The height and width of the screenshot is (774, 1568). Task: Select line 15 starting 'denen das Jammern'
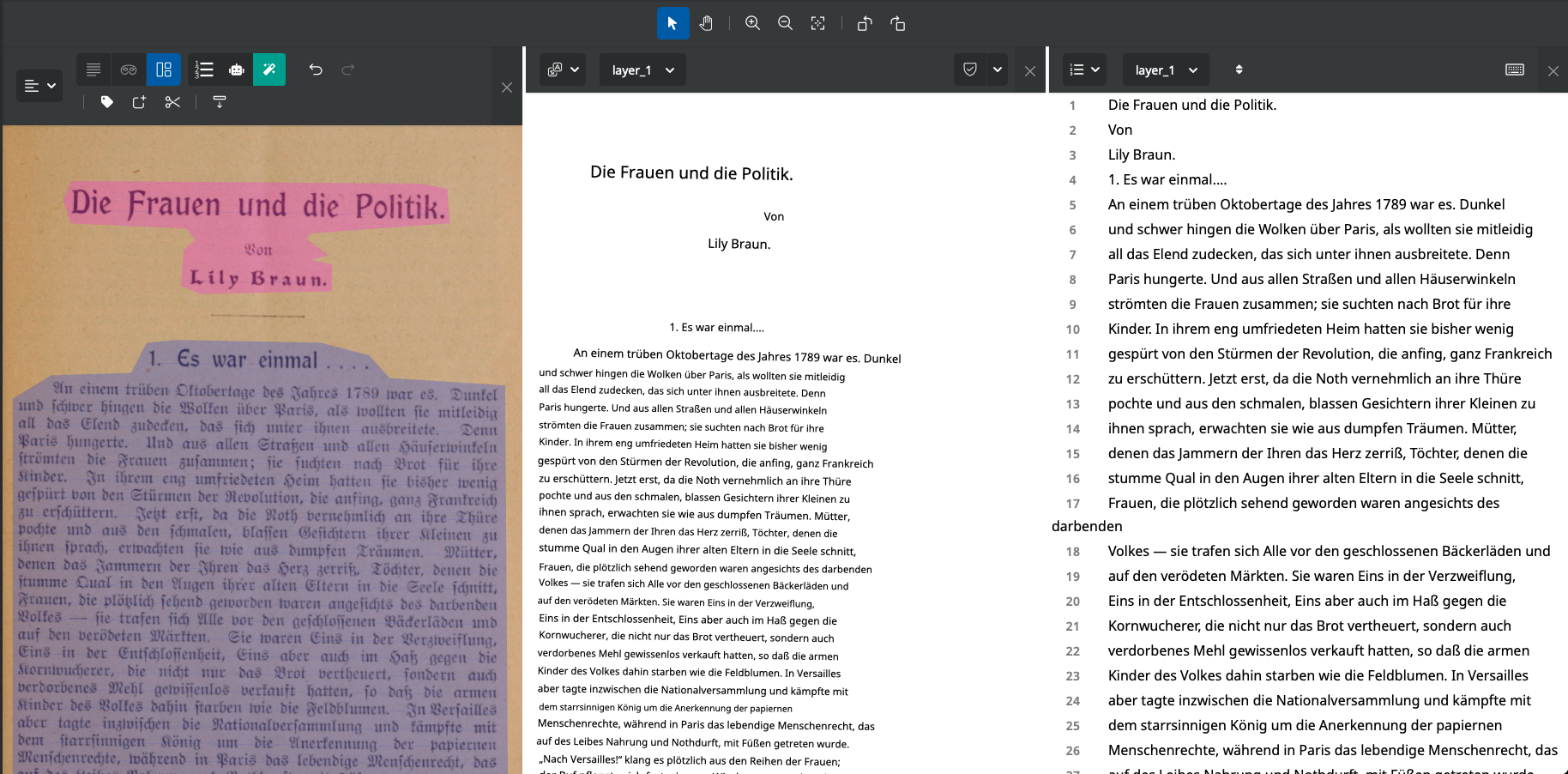point(1318,453)
